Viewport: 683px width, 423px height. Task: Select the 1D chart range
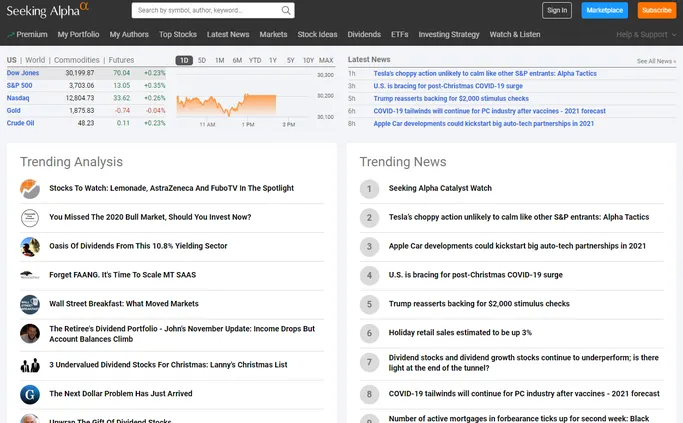(x=184, y=60)
